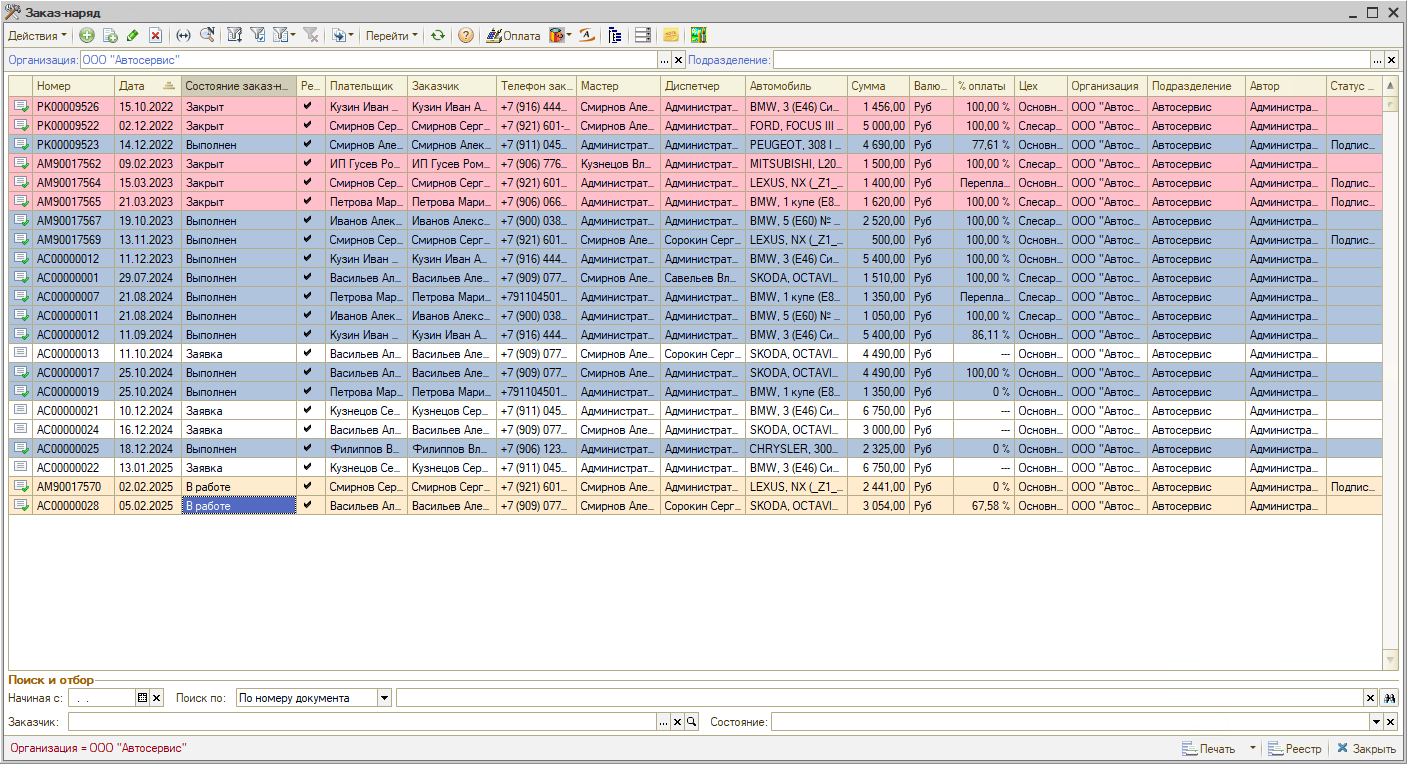The height and width of the screenshot is (764, 1407).
Task: Open the Реестр button
Action: coord(1295,748)
